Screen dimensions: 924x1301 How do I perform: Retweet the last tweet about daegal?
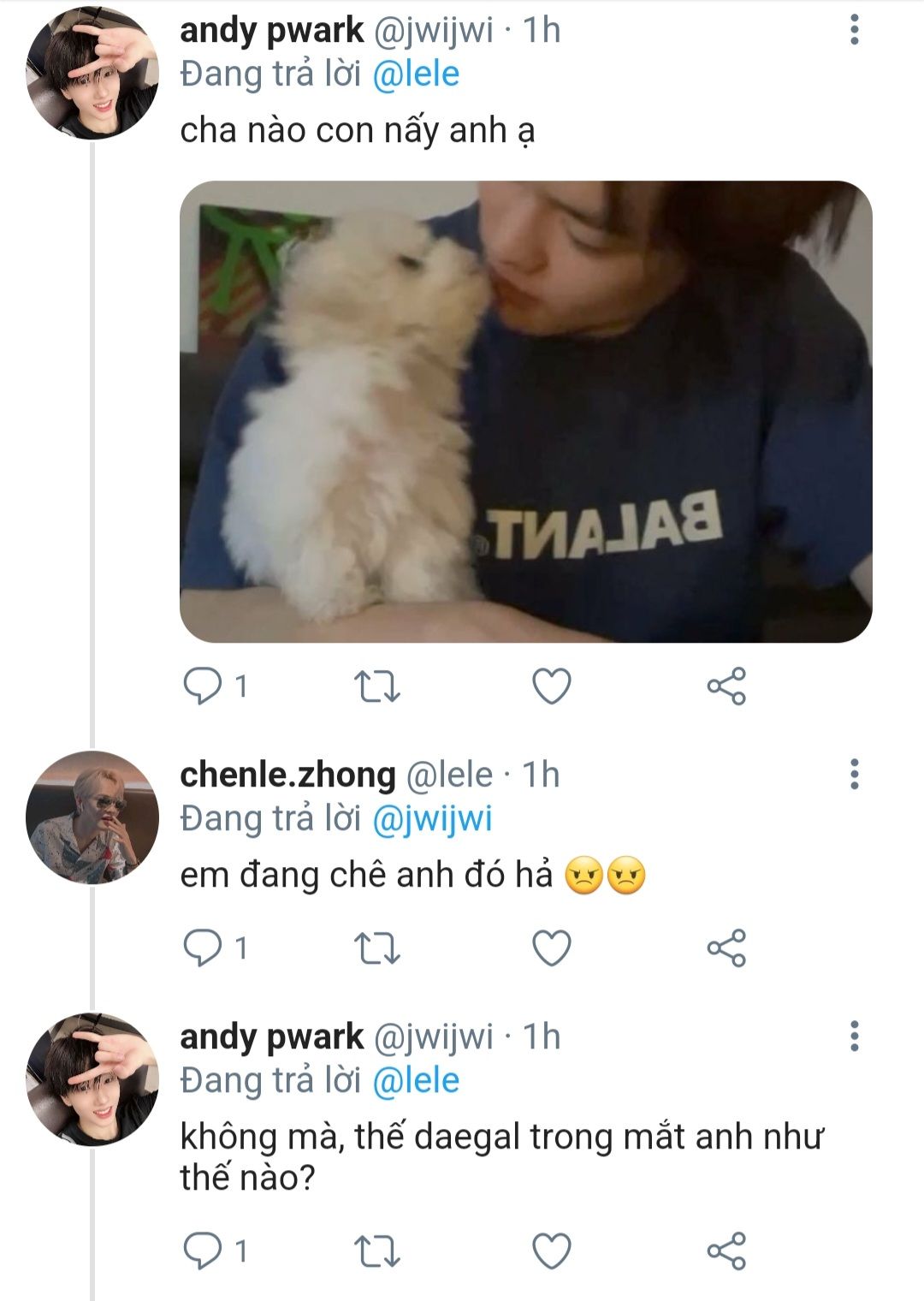pos(377,1251)
